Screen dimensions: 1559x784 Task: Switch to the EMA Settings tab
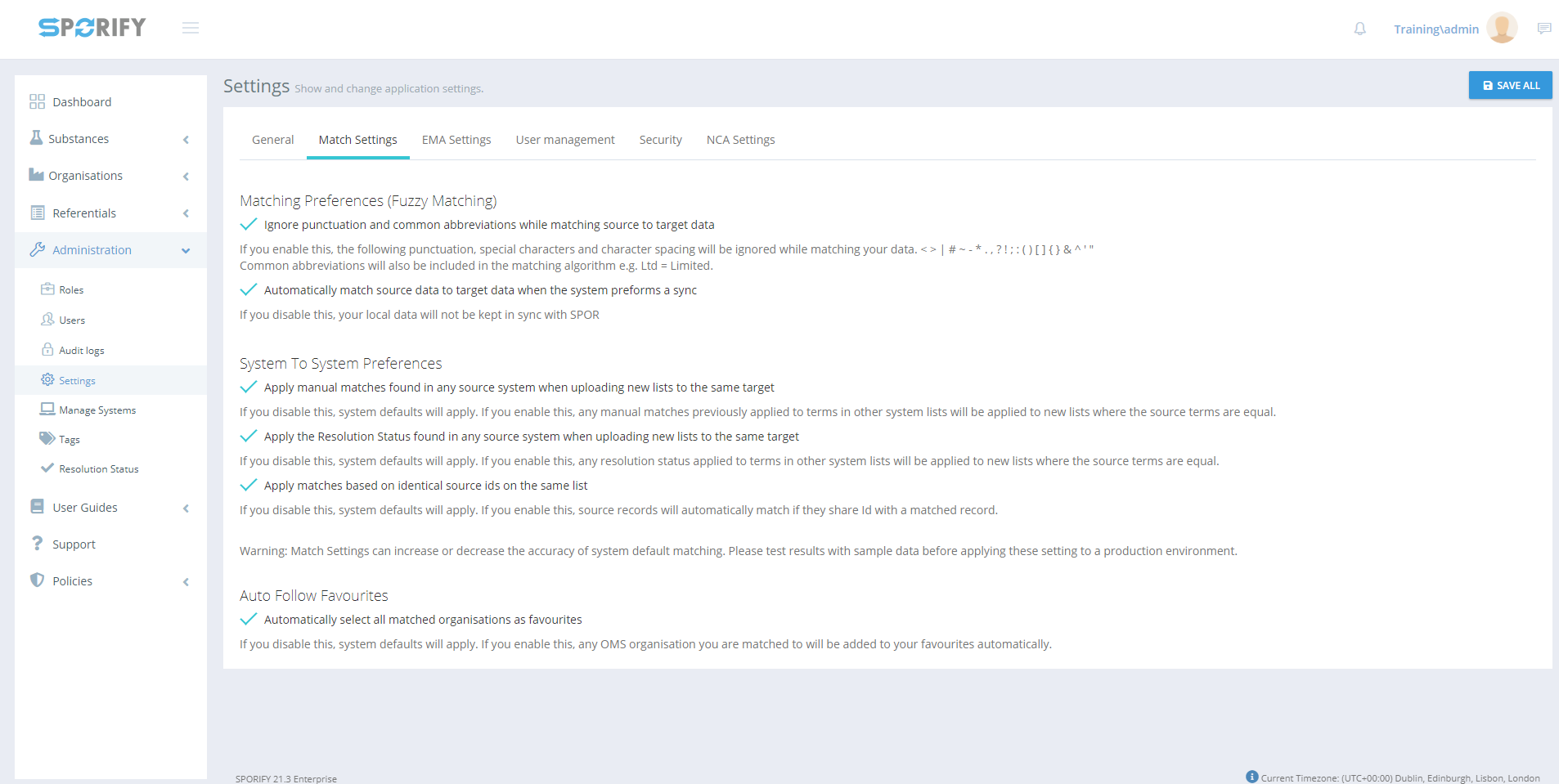[456, 140]
